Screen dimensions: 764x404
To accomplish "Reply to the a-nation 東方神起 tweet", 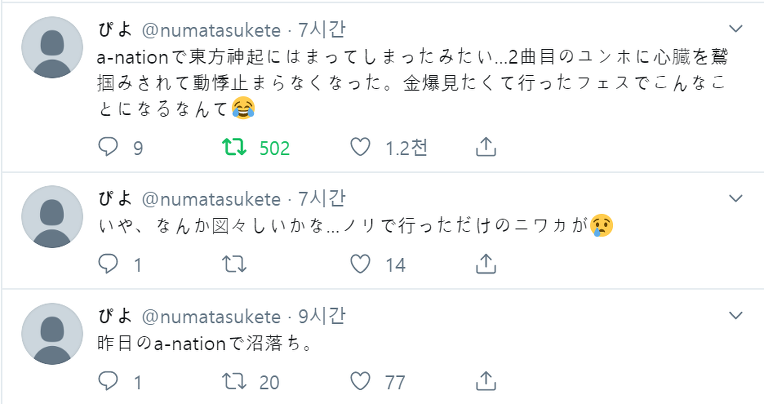I will click(109, 148).
